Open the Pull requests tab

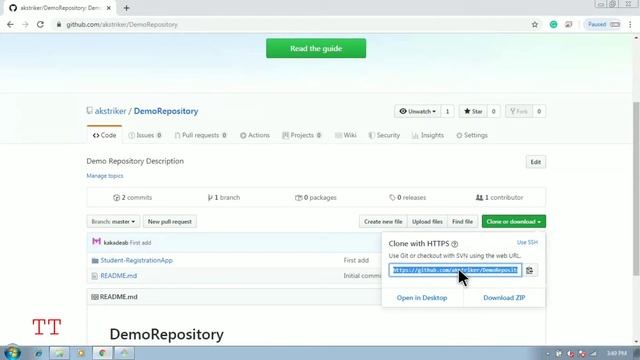(200, 135)
